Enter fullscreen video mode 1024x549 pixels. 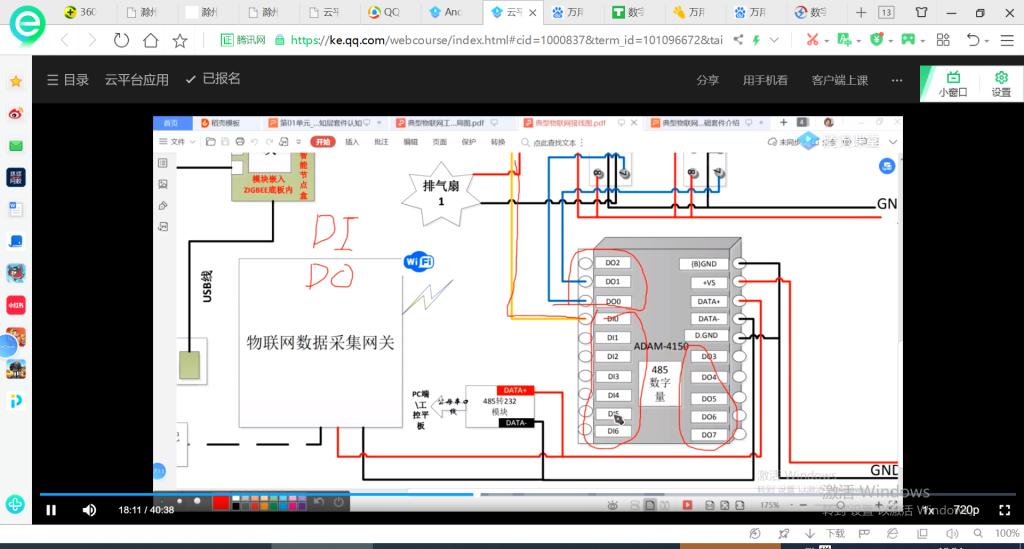(x=1004, y=510)
